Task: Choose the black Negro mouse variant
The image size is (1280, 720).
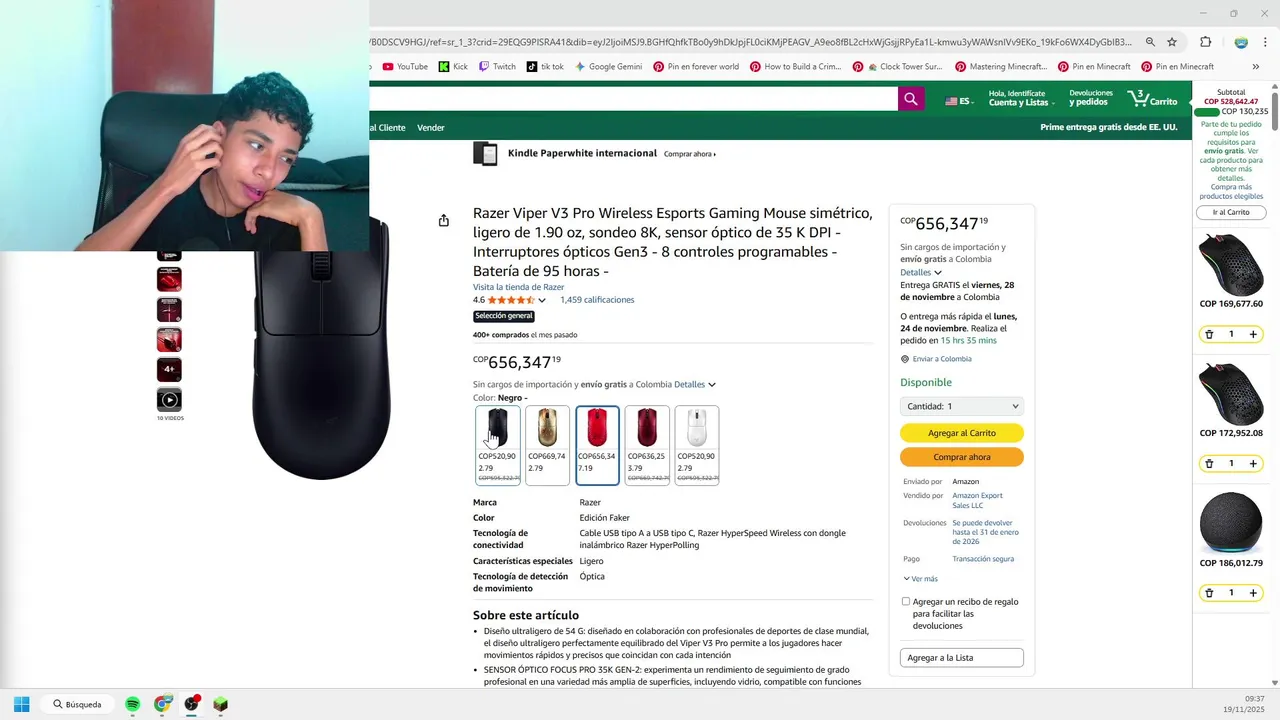Action: (x=497, y=445)
